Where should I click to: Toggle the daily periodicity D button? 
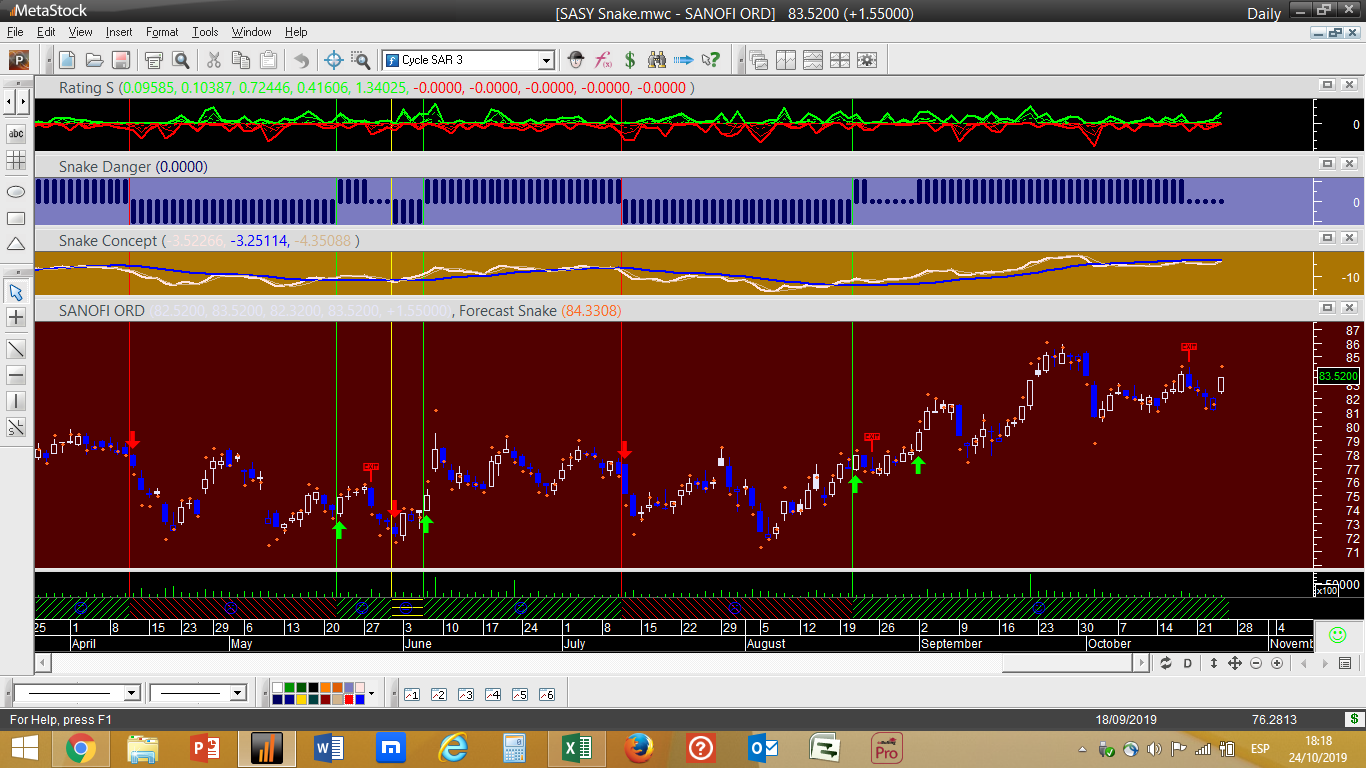pyautogui.click(x=1188, y=663)
